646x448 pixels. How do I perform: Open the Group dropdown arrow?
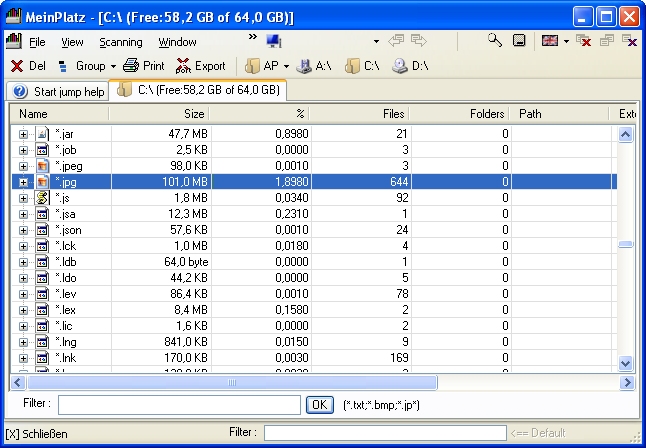[x=113, y=66]
